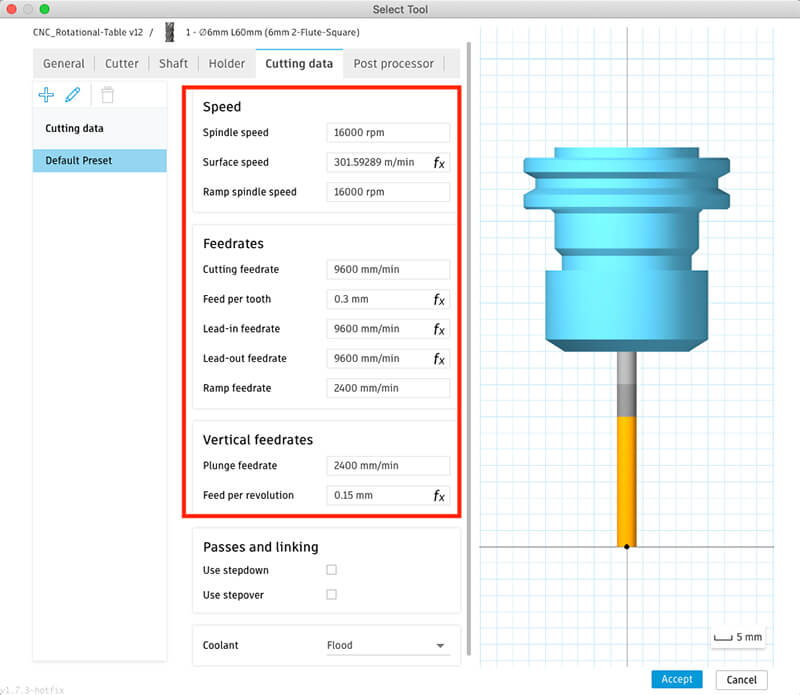Screen dimensions: 800x695
Task: Switch to the Cutter tab
Action: (x=122, y=64)
